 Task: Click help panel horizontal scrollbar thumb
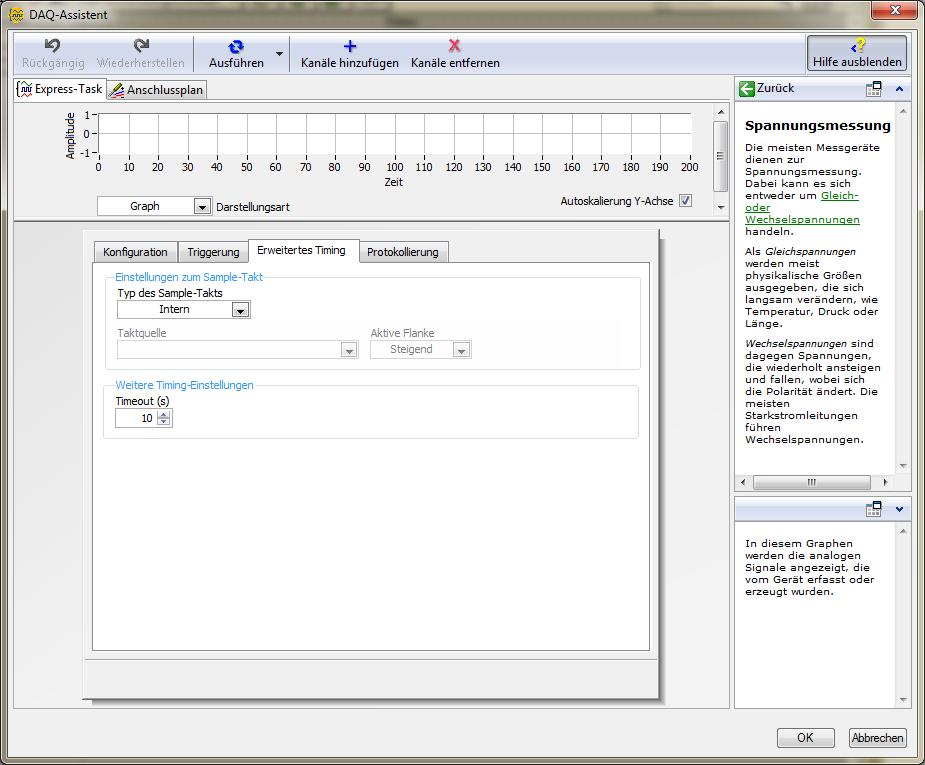tap(811, 482)
